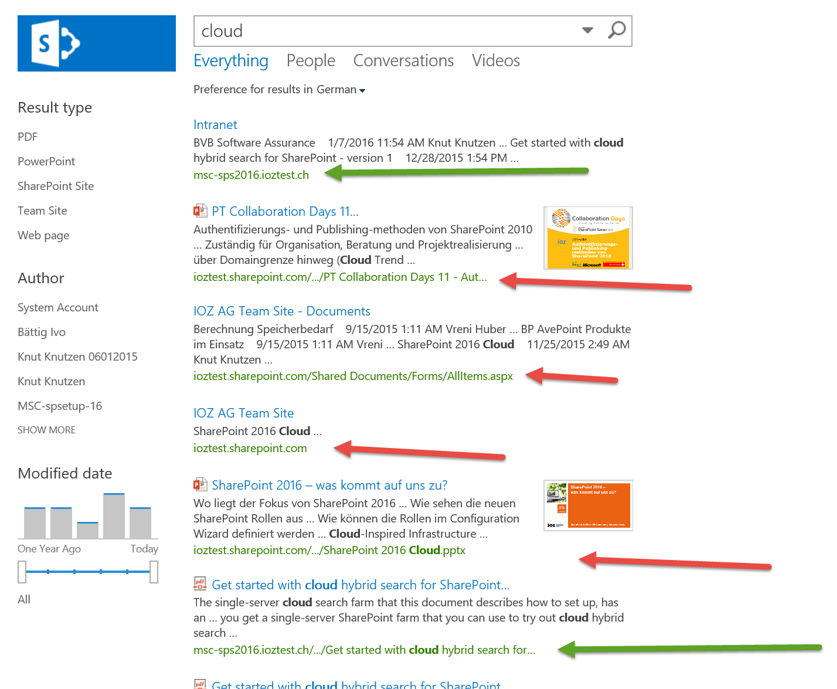Open the 'msc-sps2016.ioztest.ch/.../Get started' URL
The height and width of the screenshot is (689, 837).
click(364, 650)
